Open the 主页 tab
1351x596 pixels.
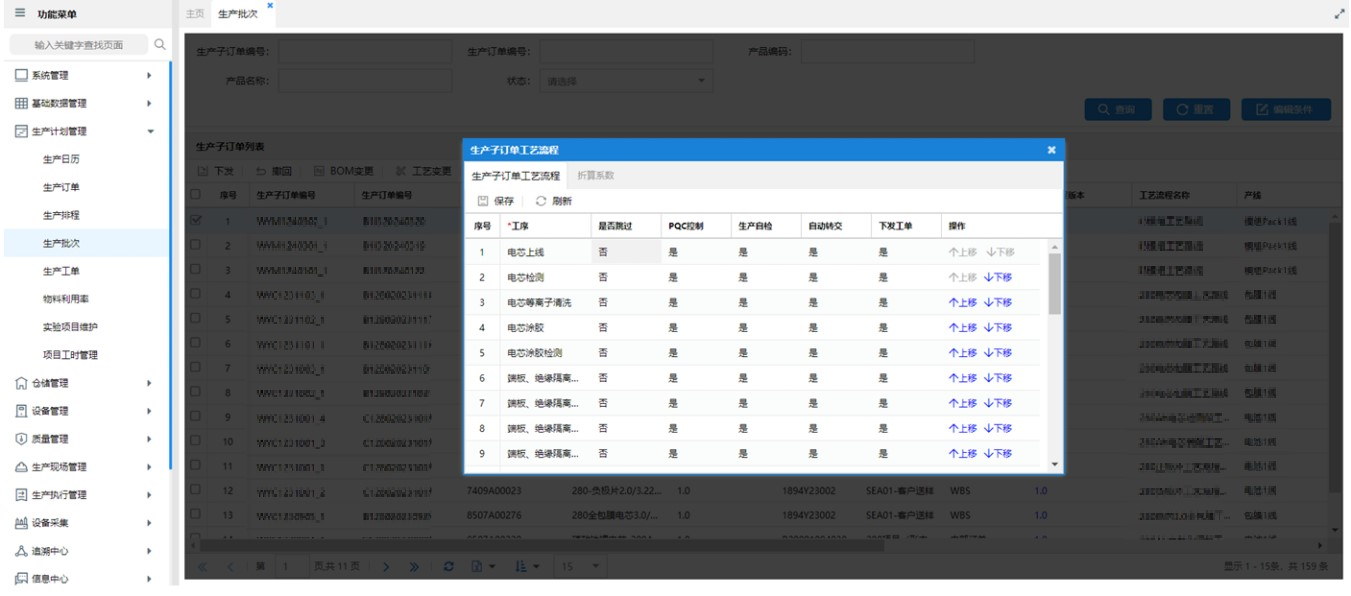pos(195,14)
